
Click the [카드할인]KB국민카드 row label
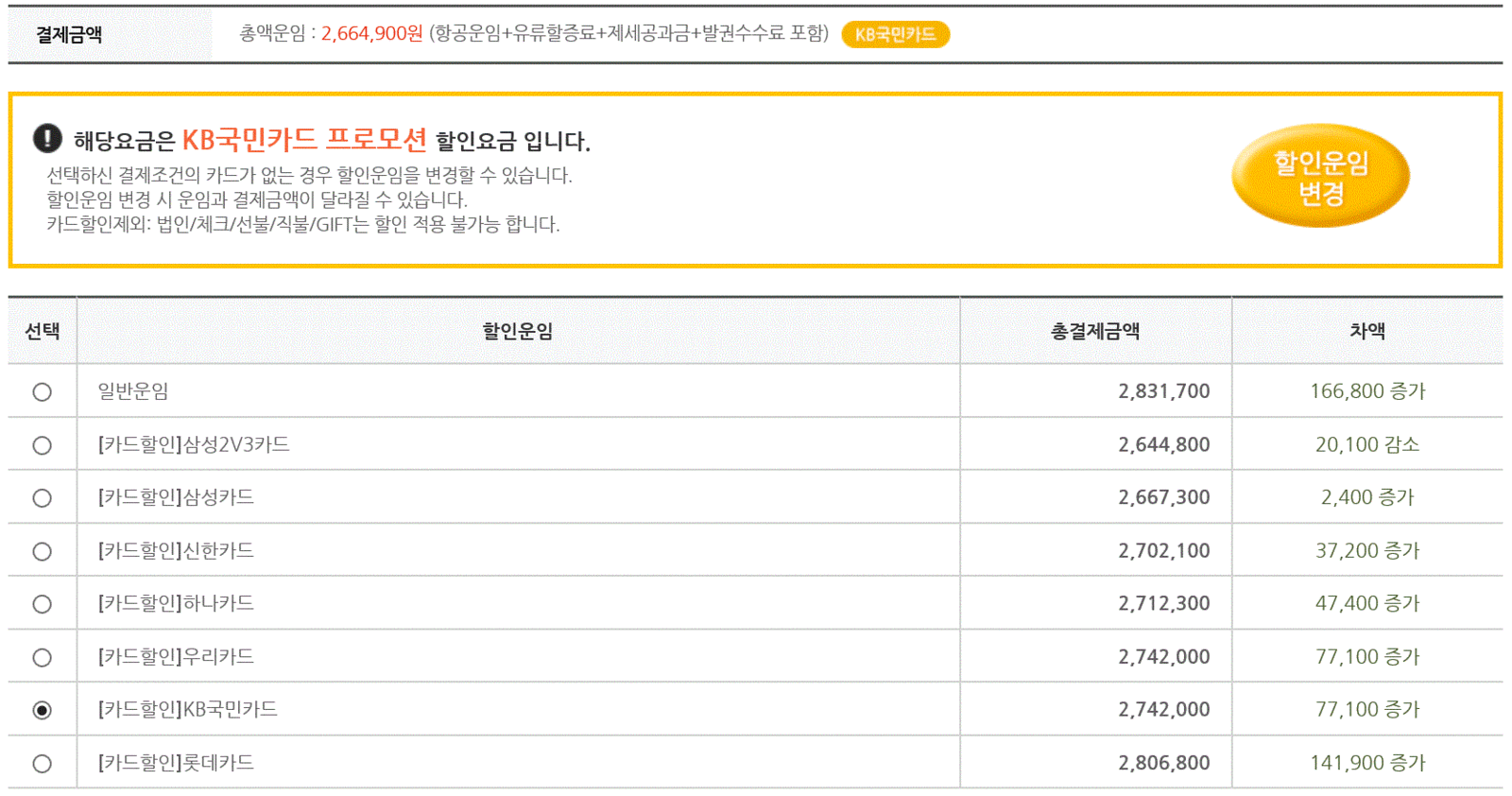187,709
